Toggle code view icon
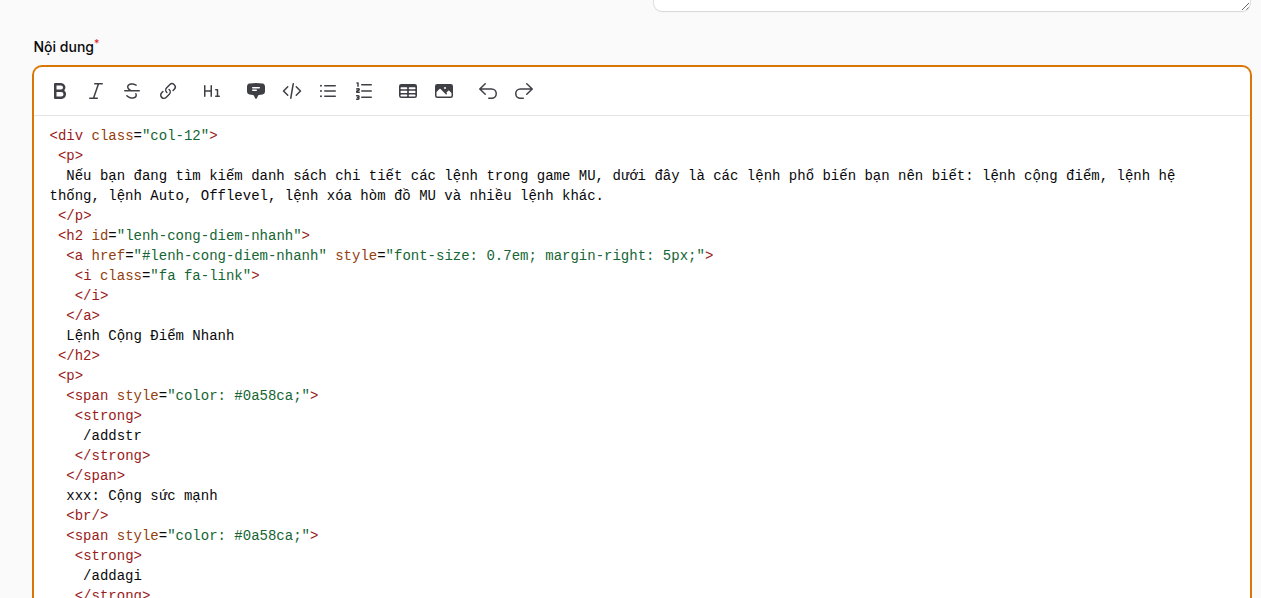The height and width of the screenshot is (598, 1261). [292, 91]
